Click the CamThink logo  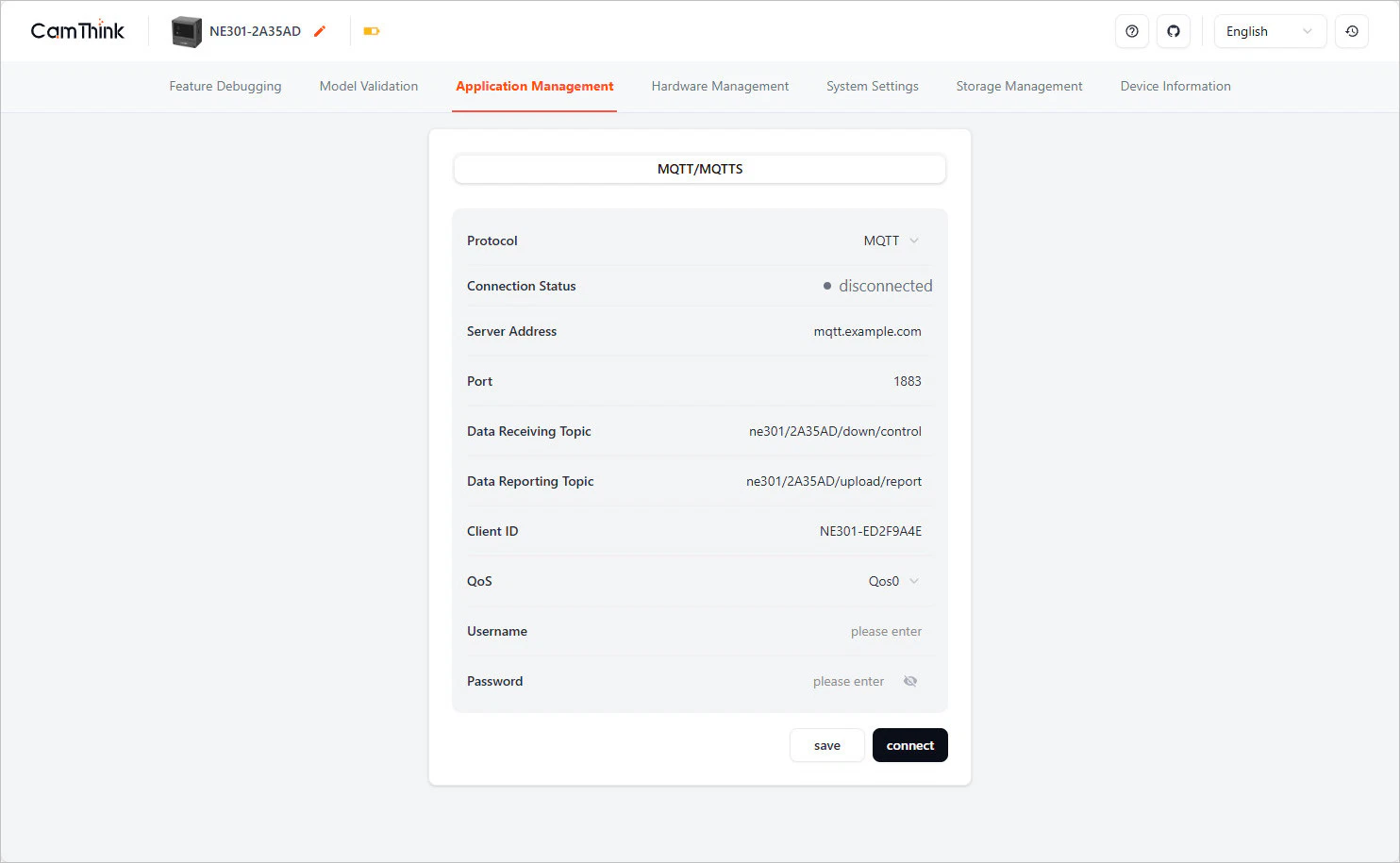77,31
